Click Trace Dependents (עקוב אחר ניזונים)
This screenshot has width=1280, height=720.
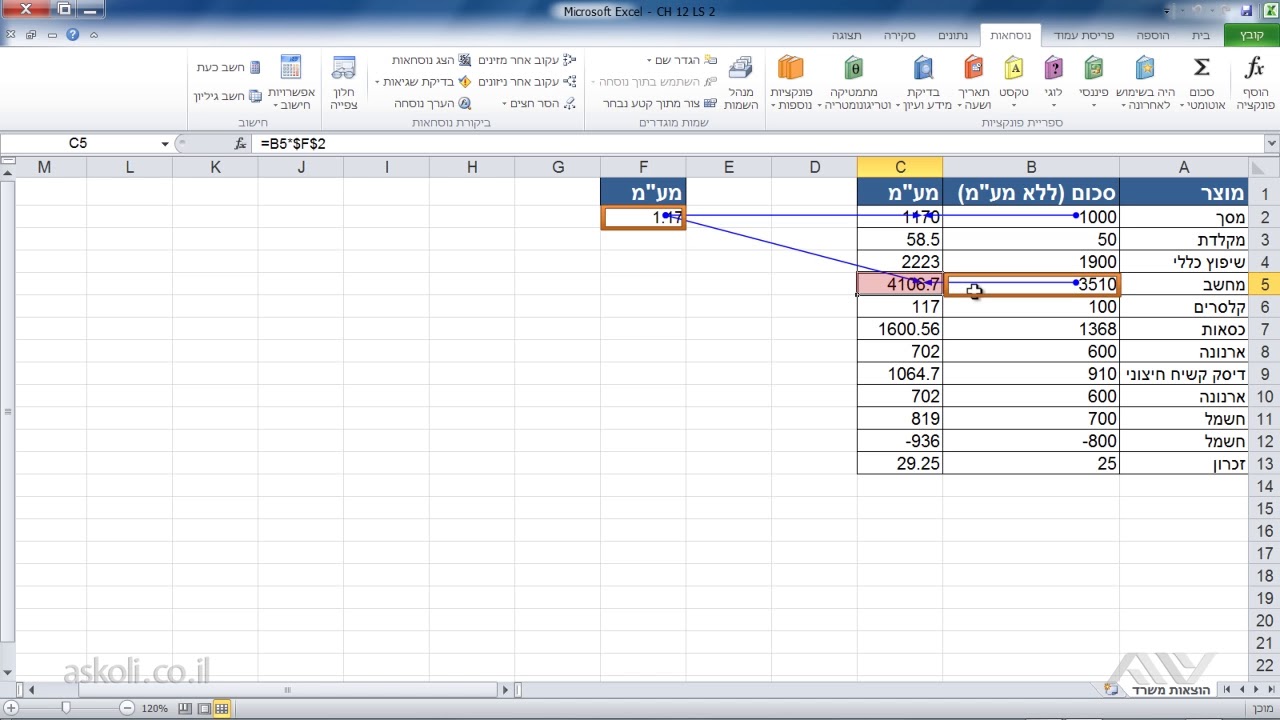point(526,81)
